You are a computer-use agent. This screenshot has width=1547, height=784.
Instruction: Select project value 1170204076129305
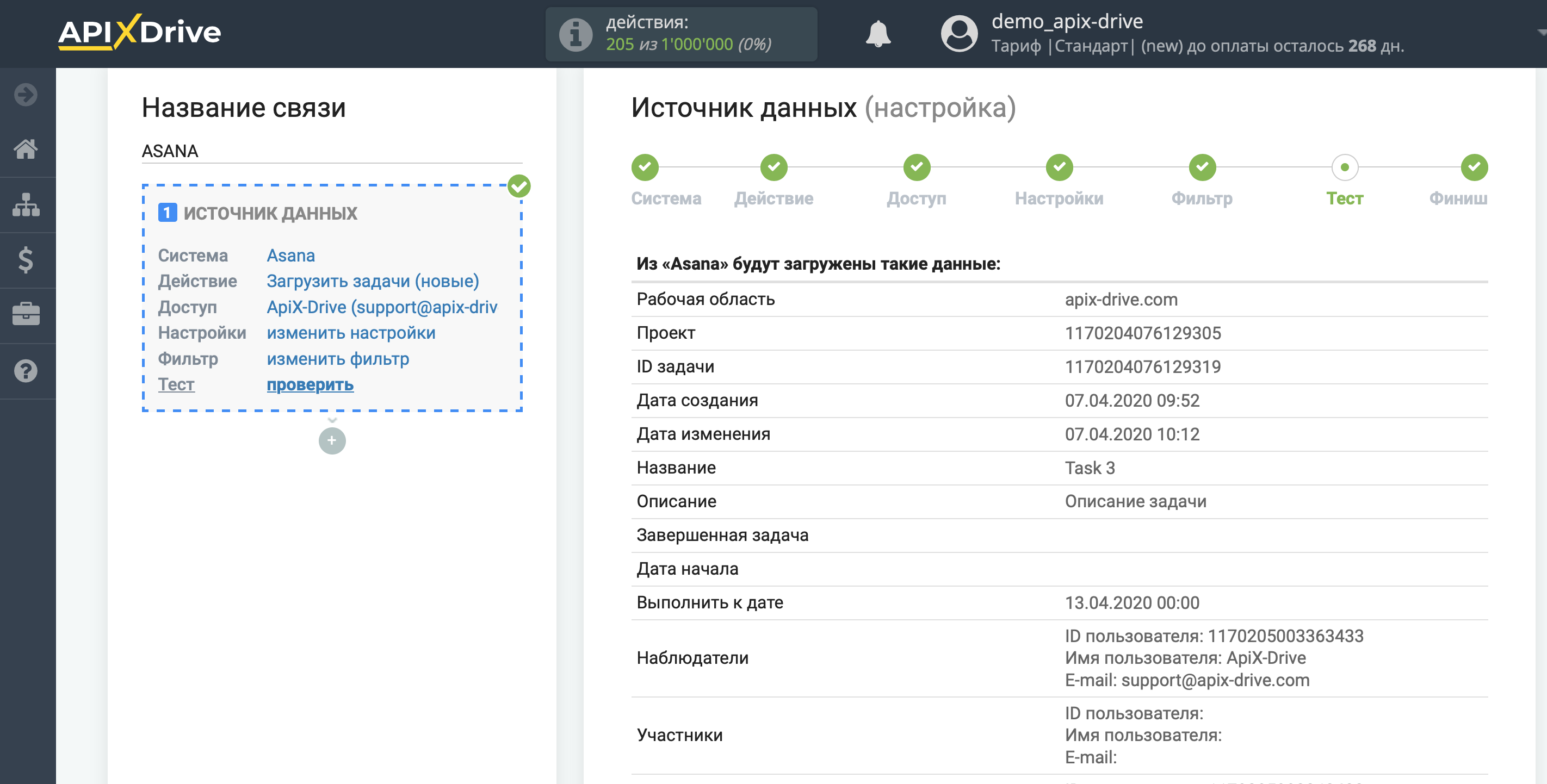(x=1143, y=333)
